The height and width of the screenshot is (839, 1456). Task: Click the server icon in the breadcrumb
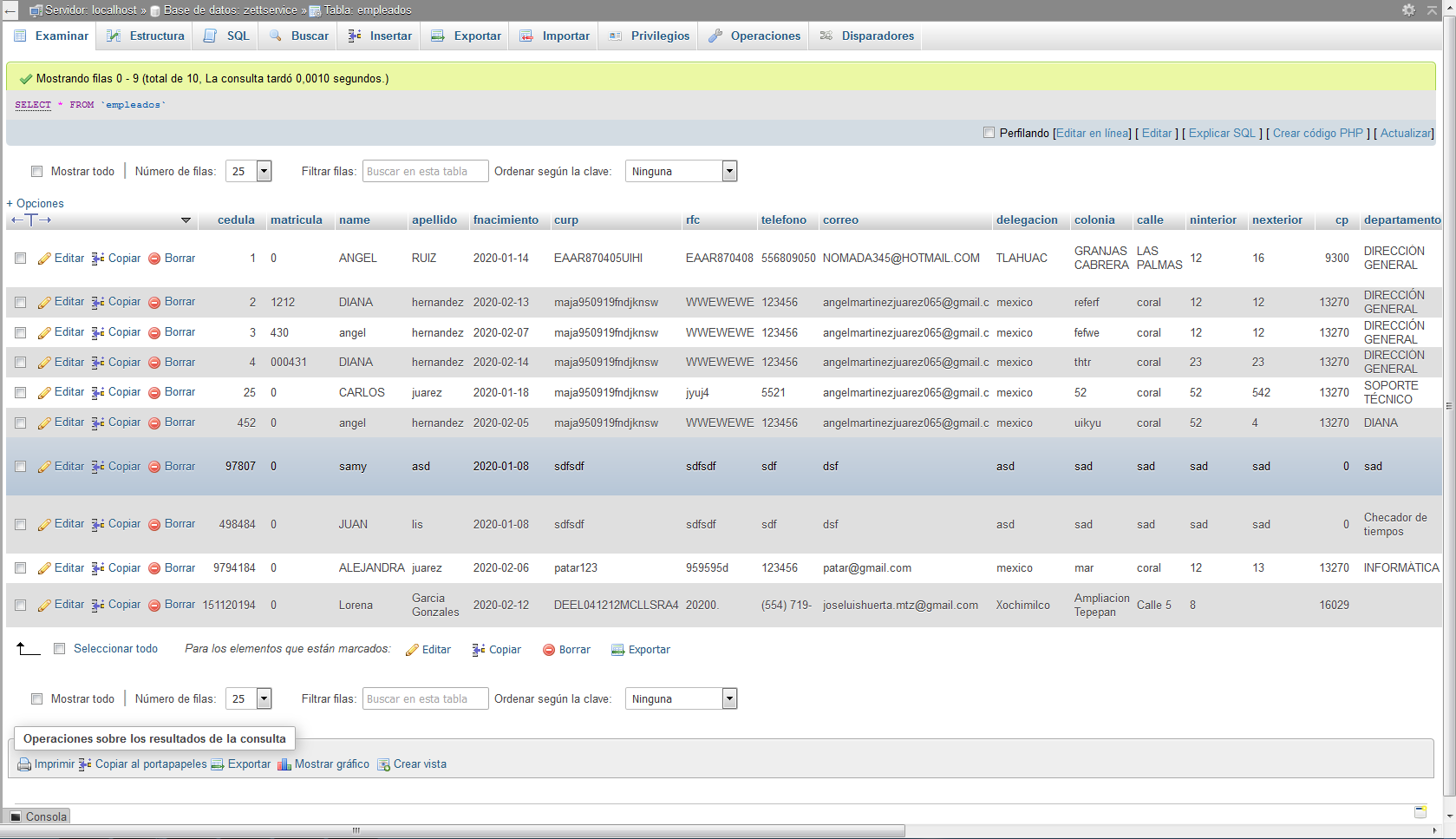36,10
